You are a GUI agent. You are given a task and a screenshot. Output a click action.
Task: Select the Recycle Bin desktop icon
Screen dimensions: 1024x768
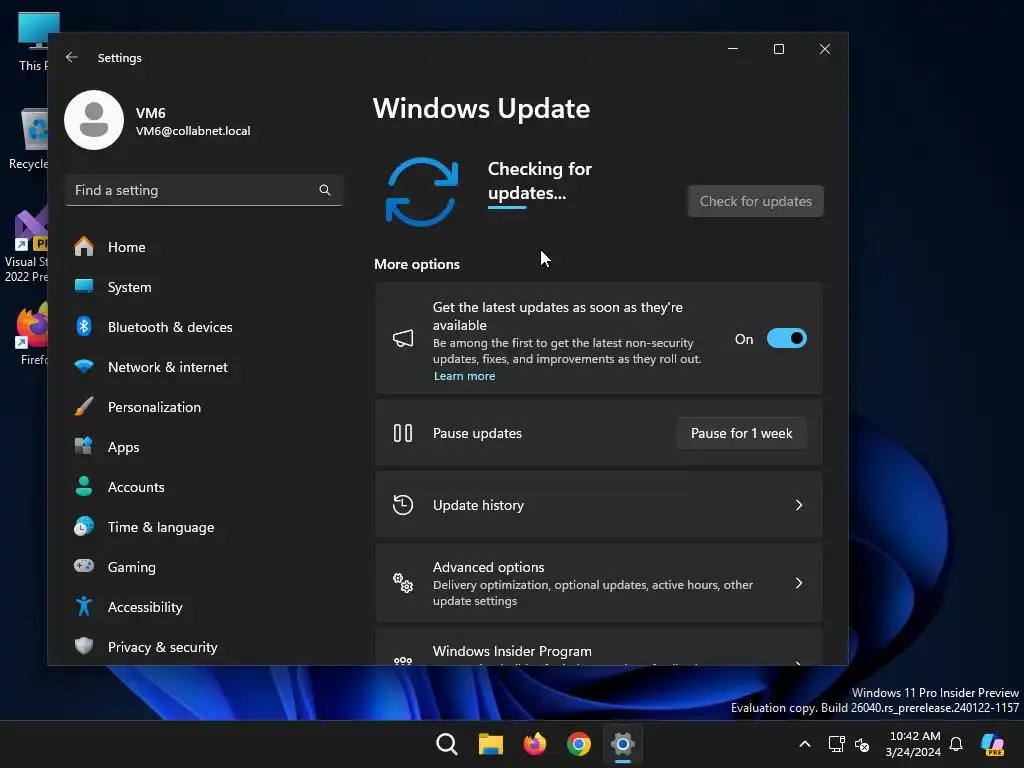(29, 139)
